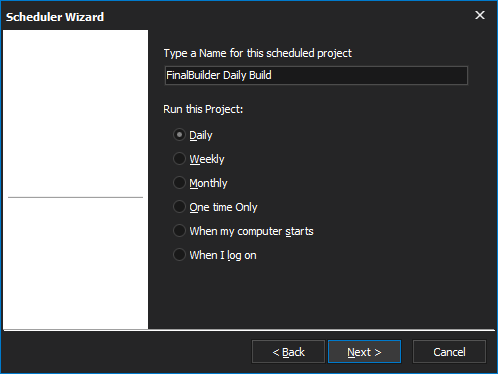Click the 'One time Only' label text
498x374 pixels.
coord(223,207)
